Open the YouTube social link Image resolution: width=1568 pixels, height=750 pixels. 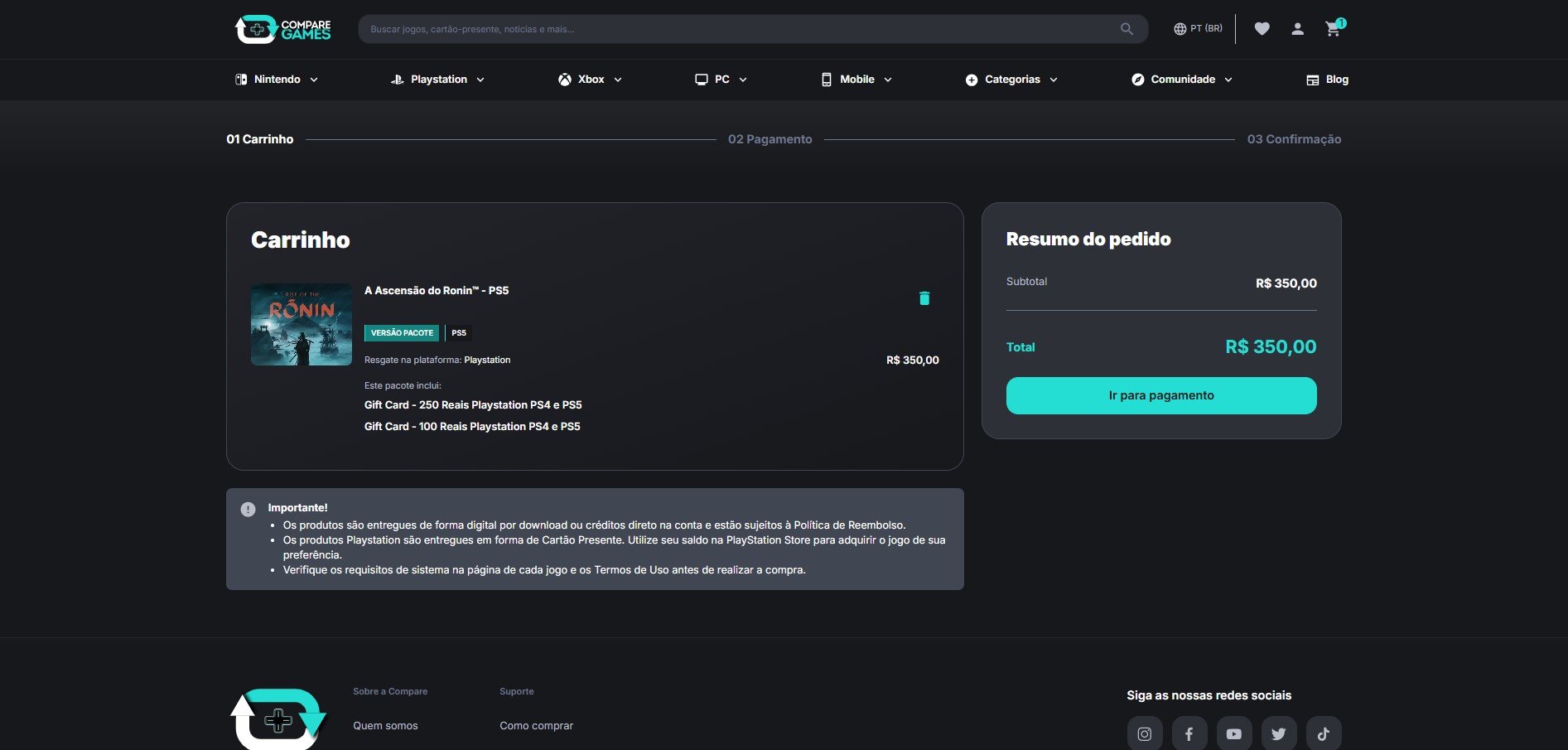(x=1234, y=734)
